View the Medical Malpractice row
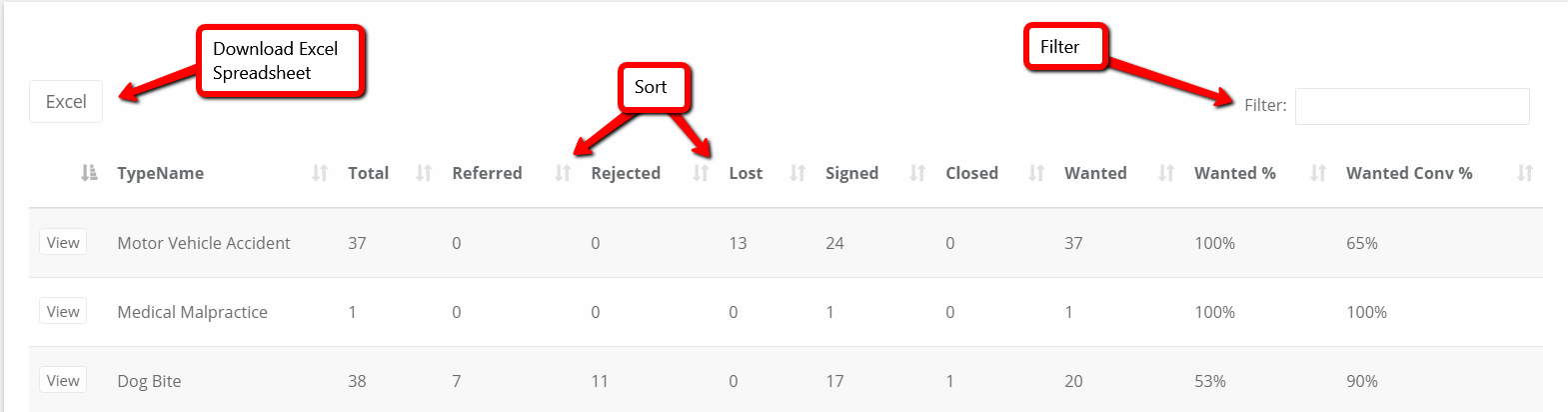The image size is (1568, 412). click(x=63, y=312)
